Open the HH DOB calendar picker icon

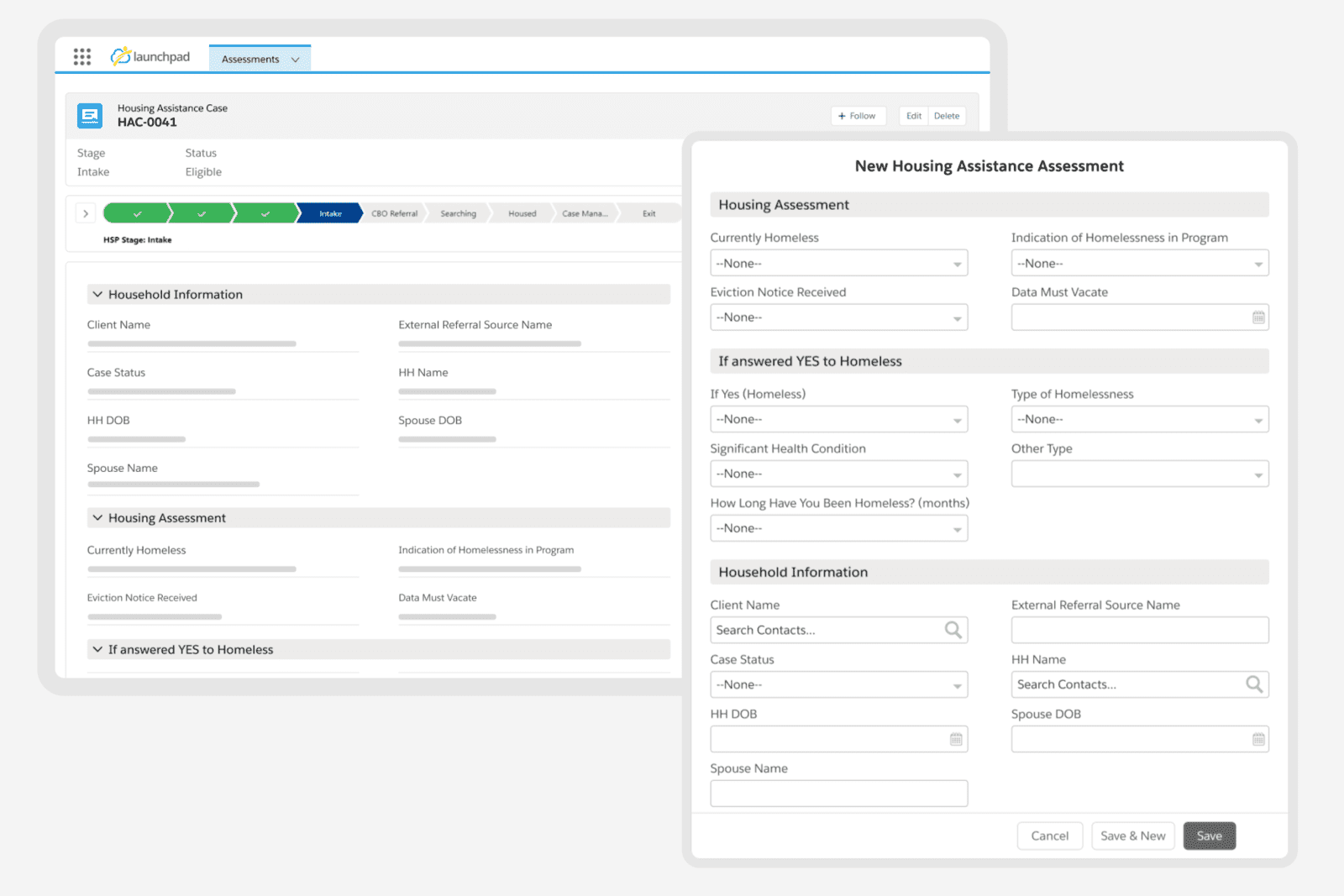point(956,739)
